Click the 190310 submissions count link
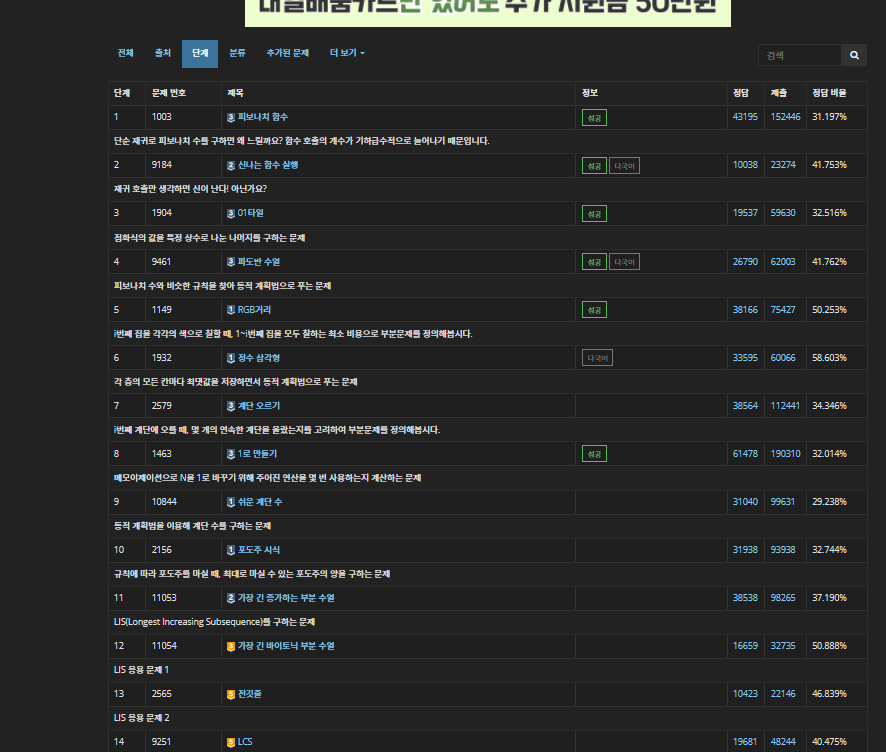Image resolution: width=886 pixels, height=752 pixels. [x=785, y=454]
